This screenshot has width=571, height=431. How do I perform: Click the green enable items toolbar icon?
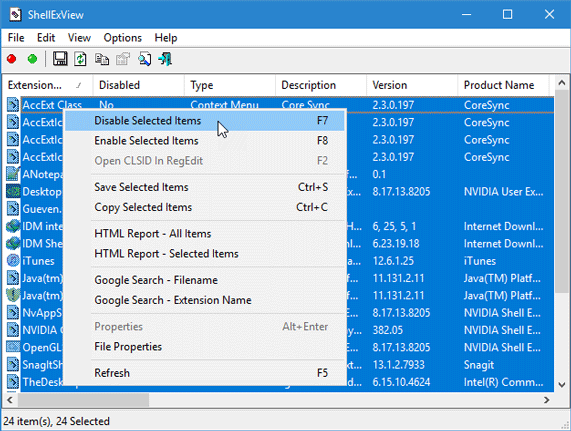(32, 59)
